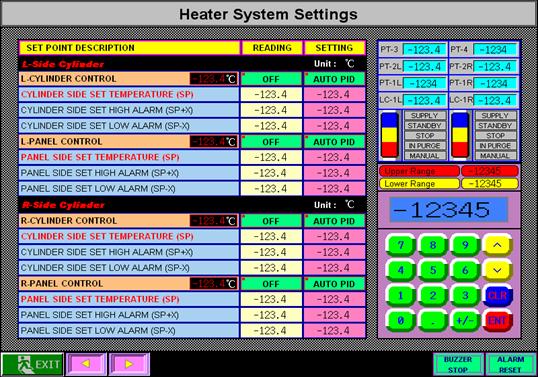Select L-side cylinder low alarm (SP-X) setting field
The image size is (538, 377).
pyautogui.click(x=334, y=126)
